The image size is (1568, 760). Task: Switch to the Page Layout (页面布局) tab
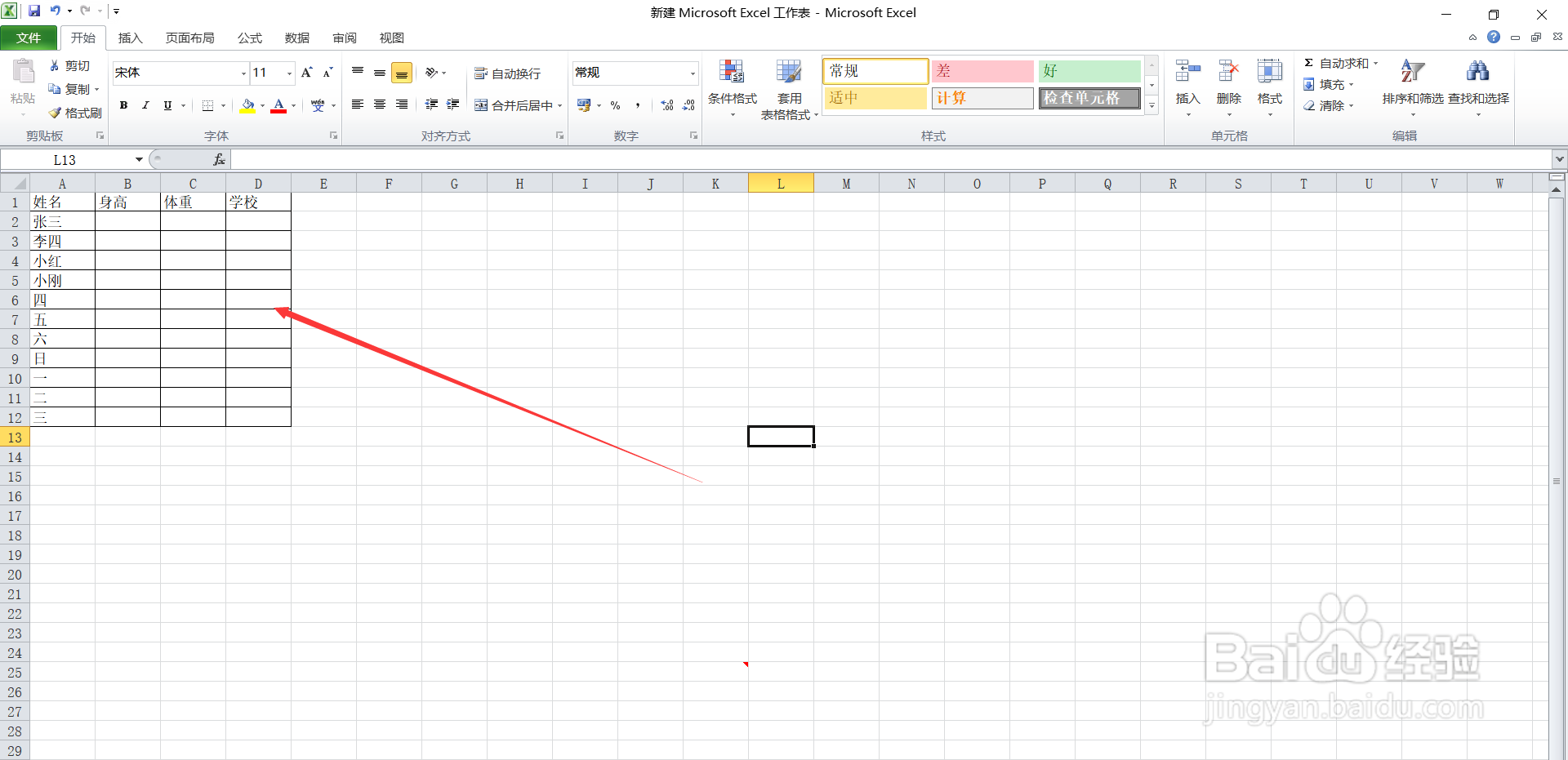coord(189,38)
